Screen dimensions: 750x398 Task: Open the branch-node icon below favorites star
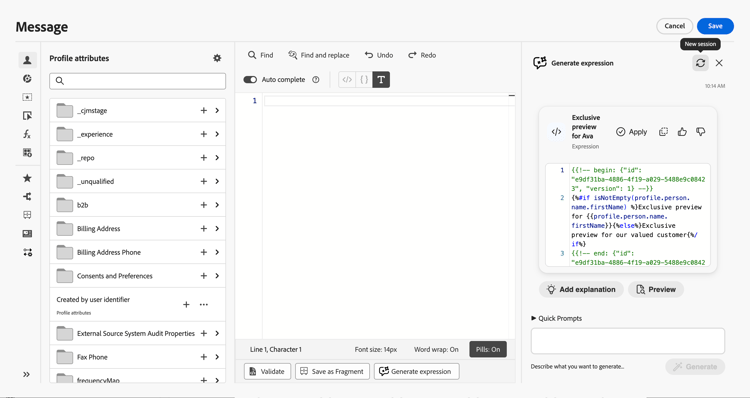[27, 196]
